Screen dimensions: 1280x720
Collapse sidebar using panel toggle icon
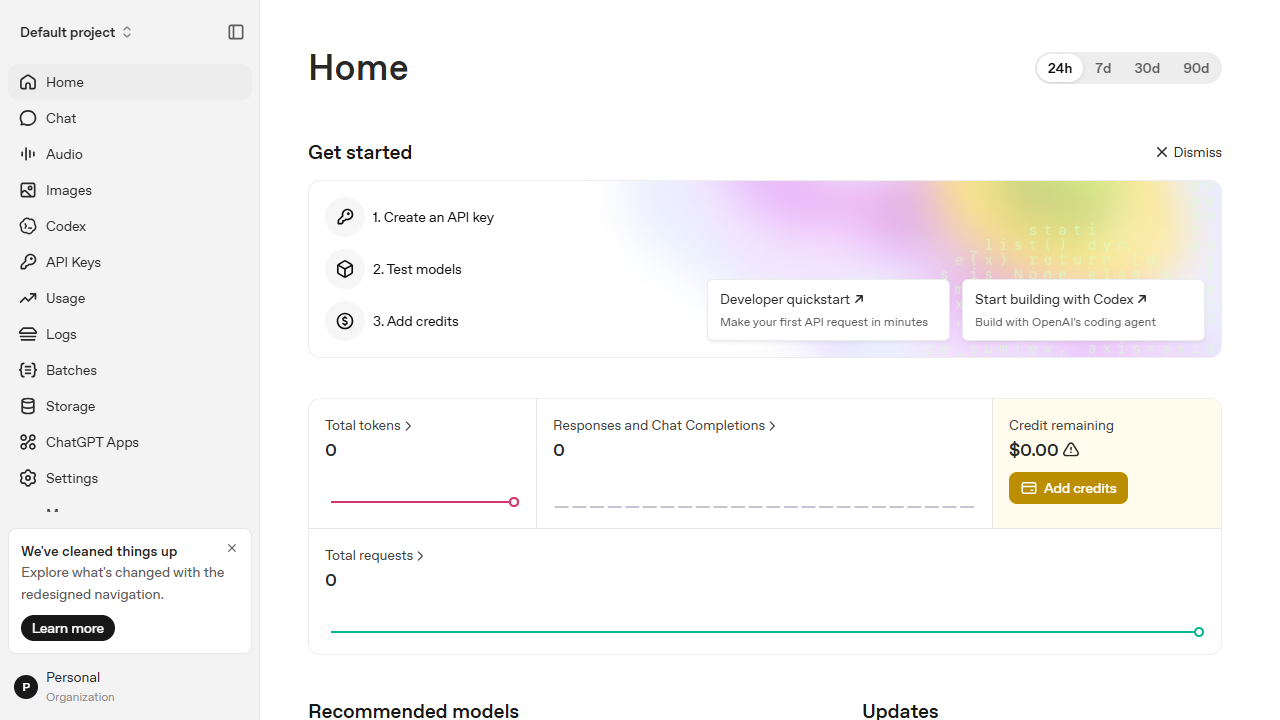(236, 32)
